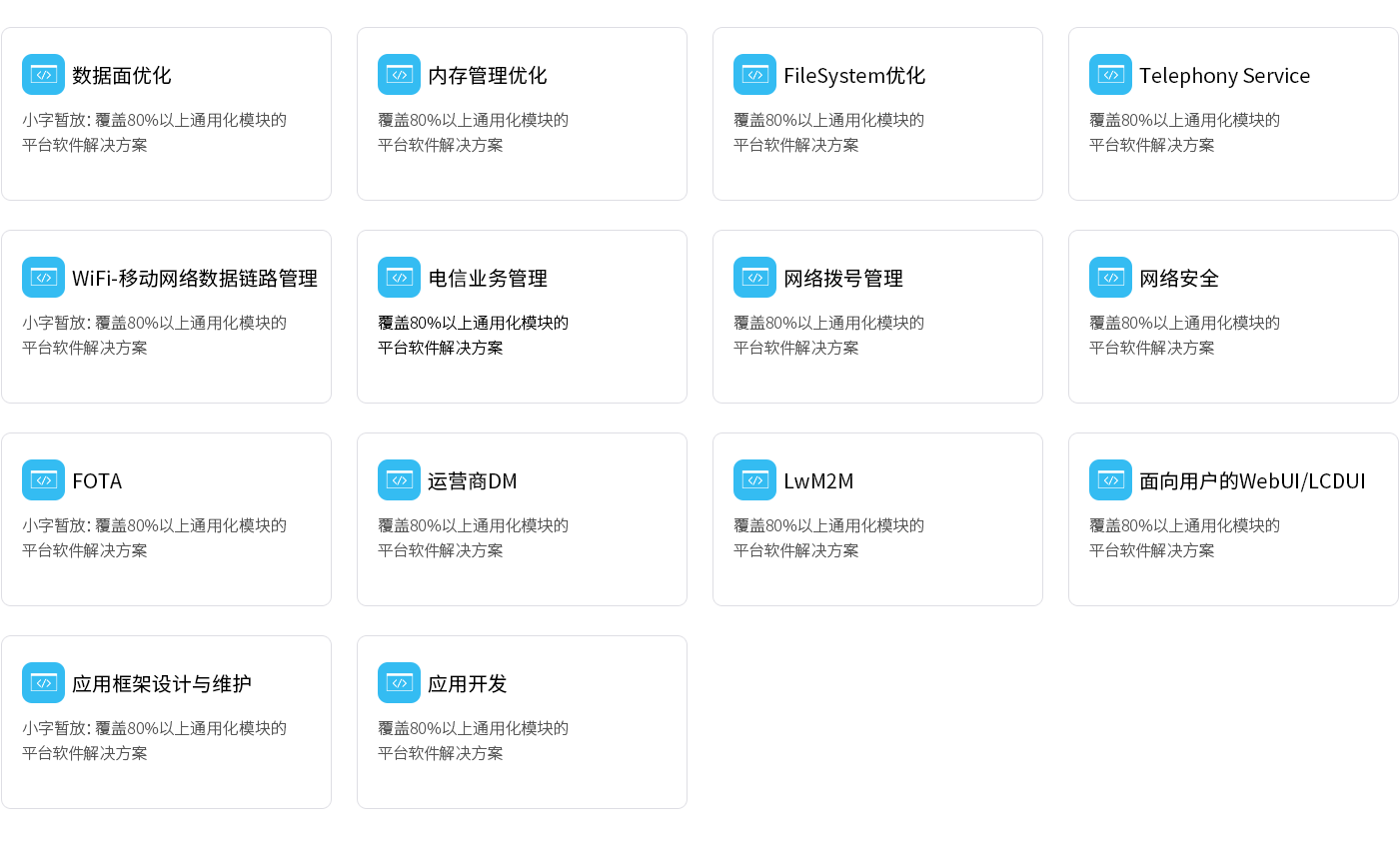Click the Telephony Service card icon
Screen dimensions: 1400x852
[1110, 75]
